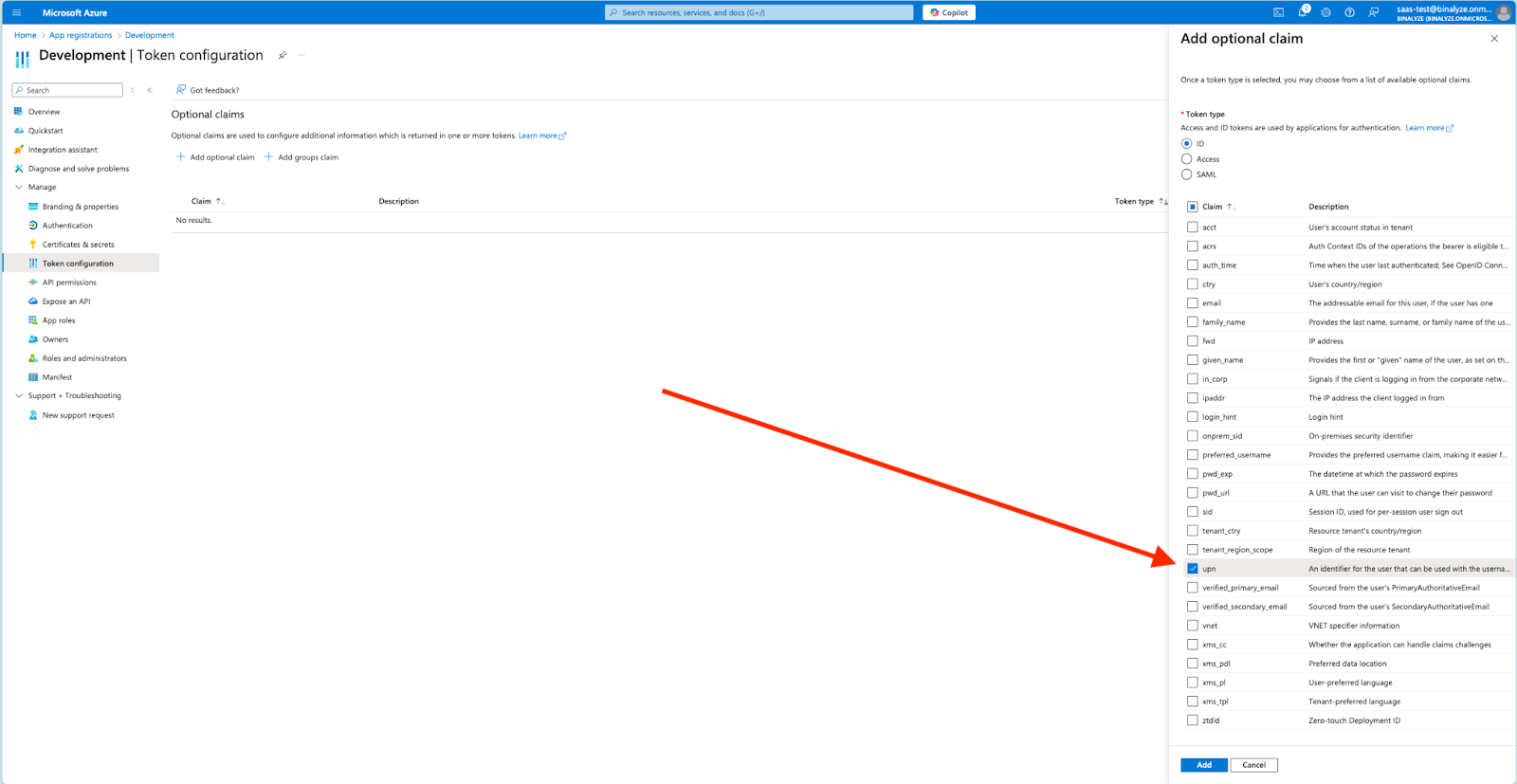
Task: Open API permissions in the sidebar
Action: 69,283
